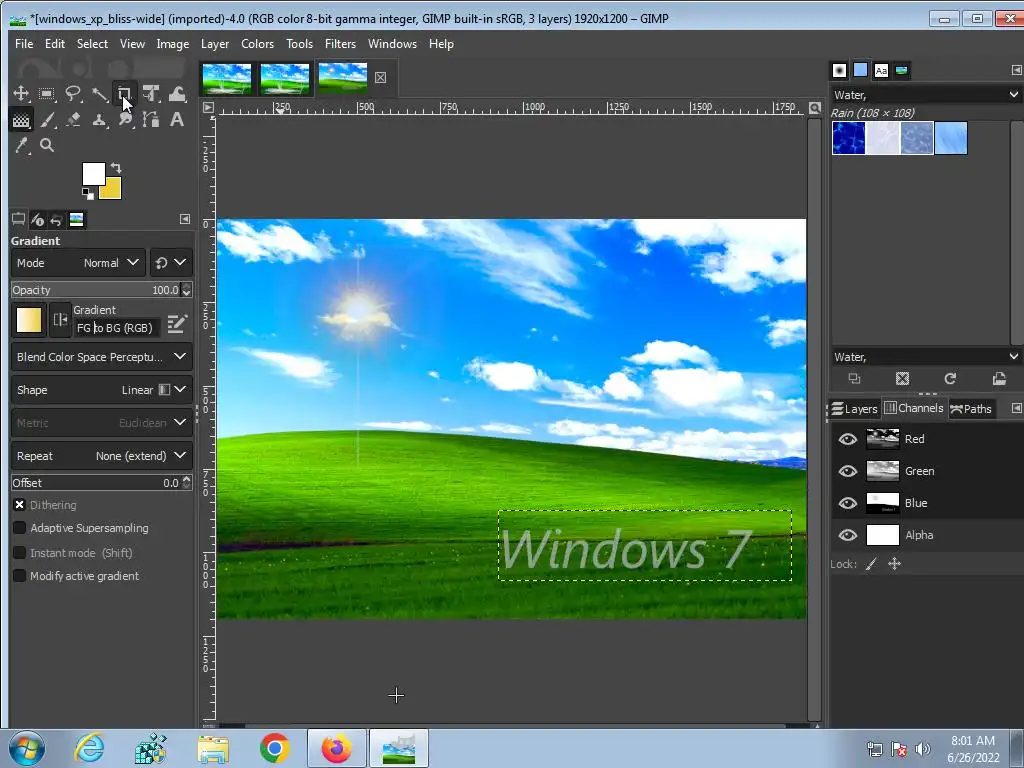Enable Modify active gradient checkbox
Image resolution: width=1024 pixels, height=768 pixels.
(20, 575)
